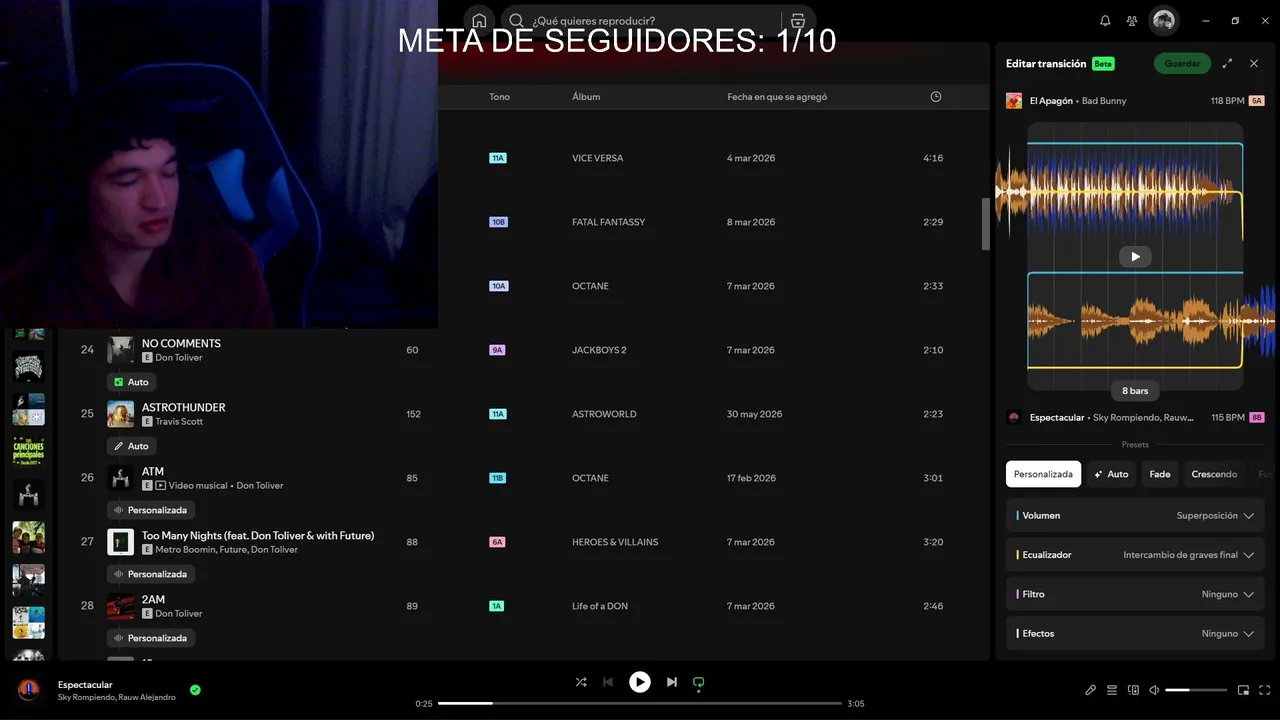The image size is (1280, 720).
Task: Go to Spotify home via house icon
Action: click(479, 21)
